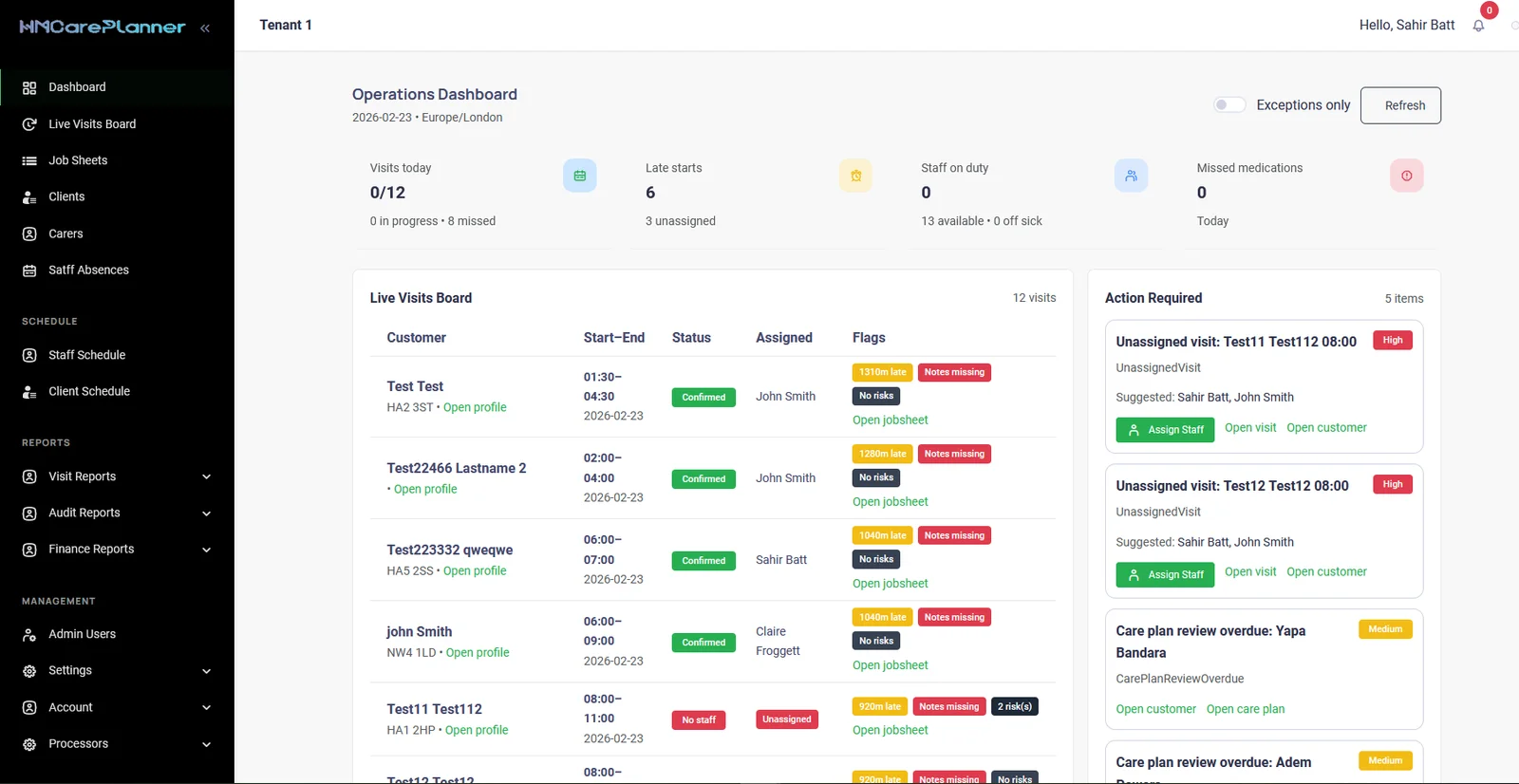This screenshot has height=784, width=1519.
Task: Expand the Visit Reports menu chevron
Action: [206, 476]
